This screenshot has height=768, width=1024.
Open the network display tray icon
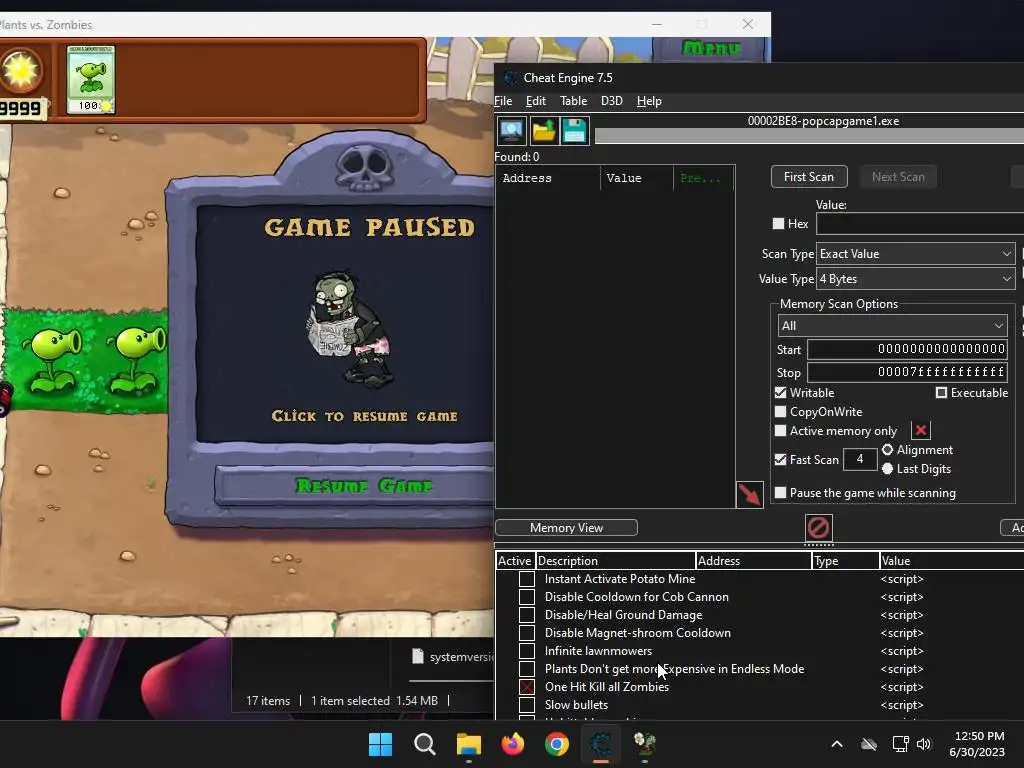tap(900, 744)
